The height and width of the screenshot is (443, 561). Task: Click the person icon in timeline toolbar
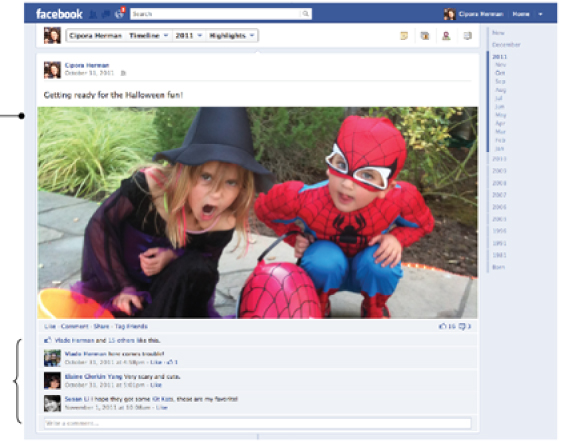point(446,36)
